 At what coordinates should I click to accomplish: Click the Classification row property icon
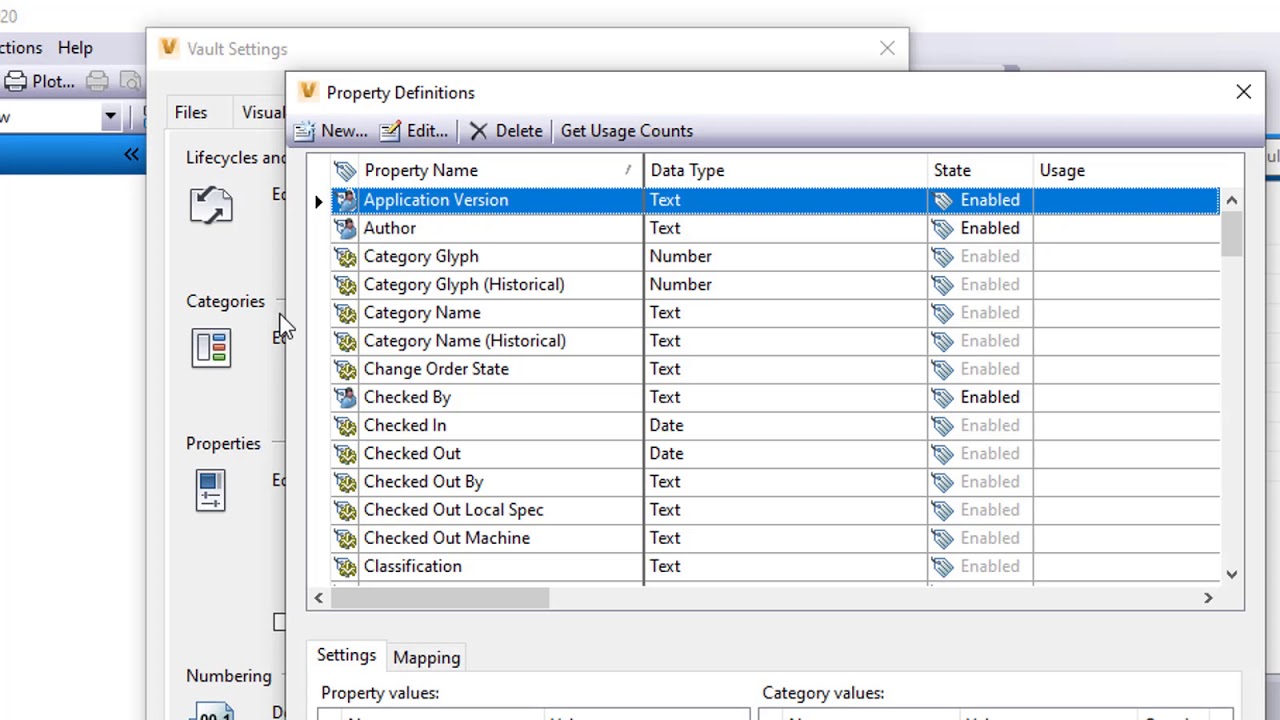point(345,566)
